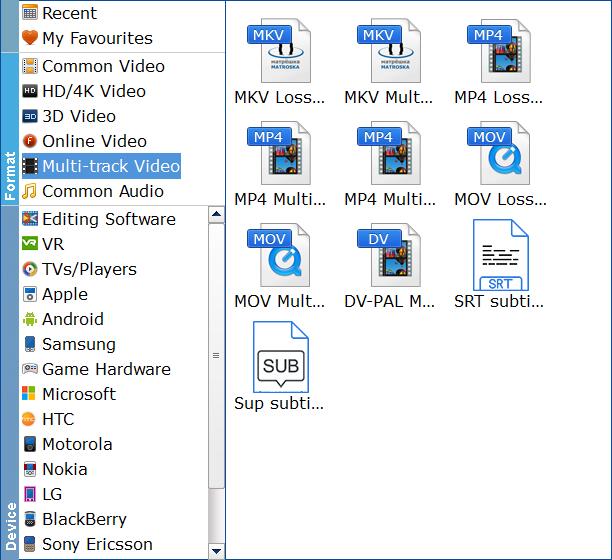Open the Recent formats category
The width and height of the screenshot is (612, 560).
[59, 13]
